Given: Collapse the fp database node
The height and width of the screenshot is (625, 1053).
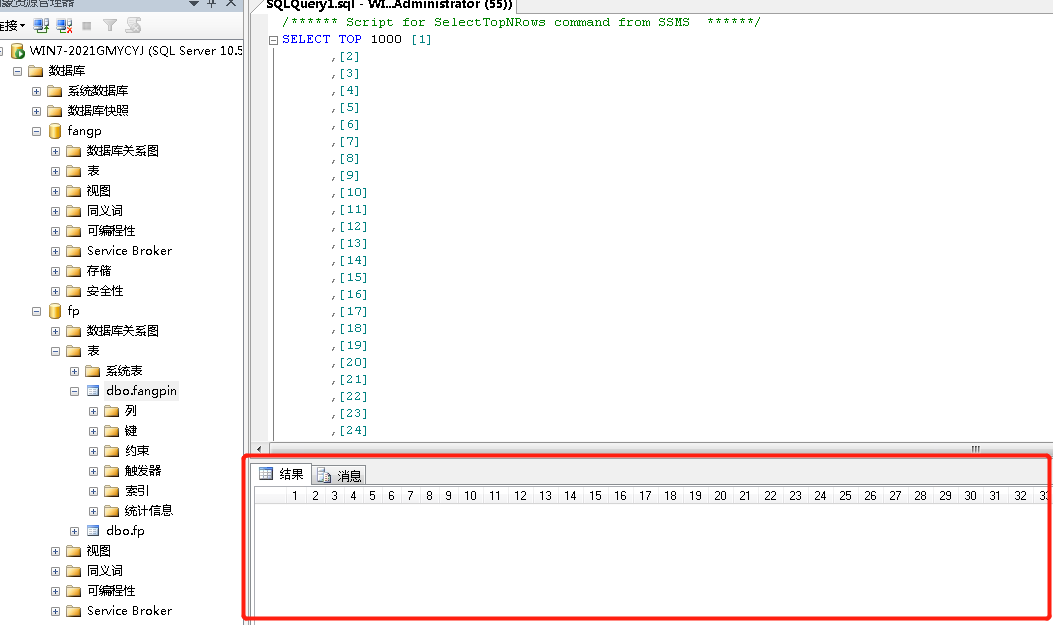Looking at the screenshot, I should point(36,311).
